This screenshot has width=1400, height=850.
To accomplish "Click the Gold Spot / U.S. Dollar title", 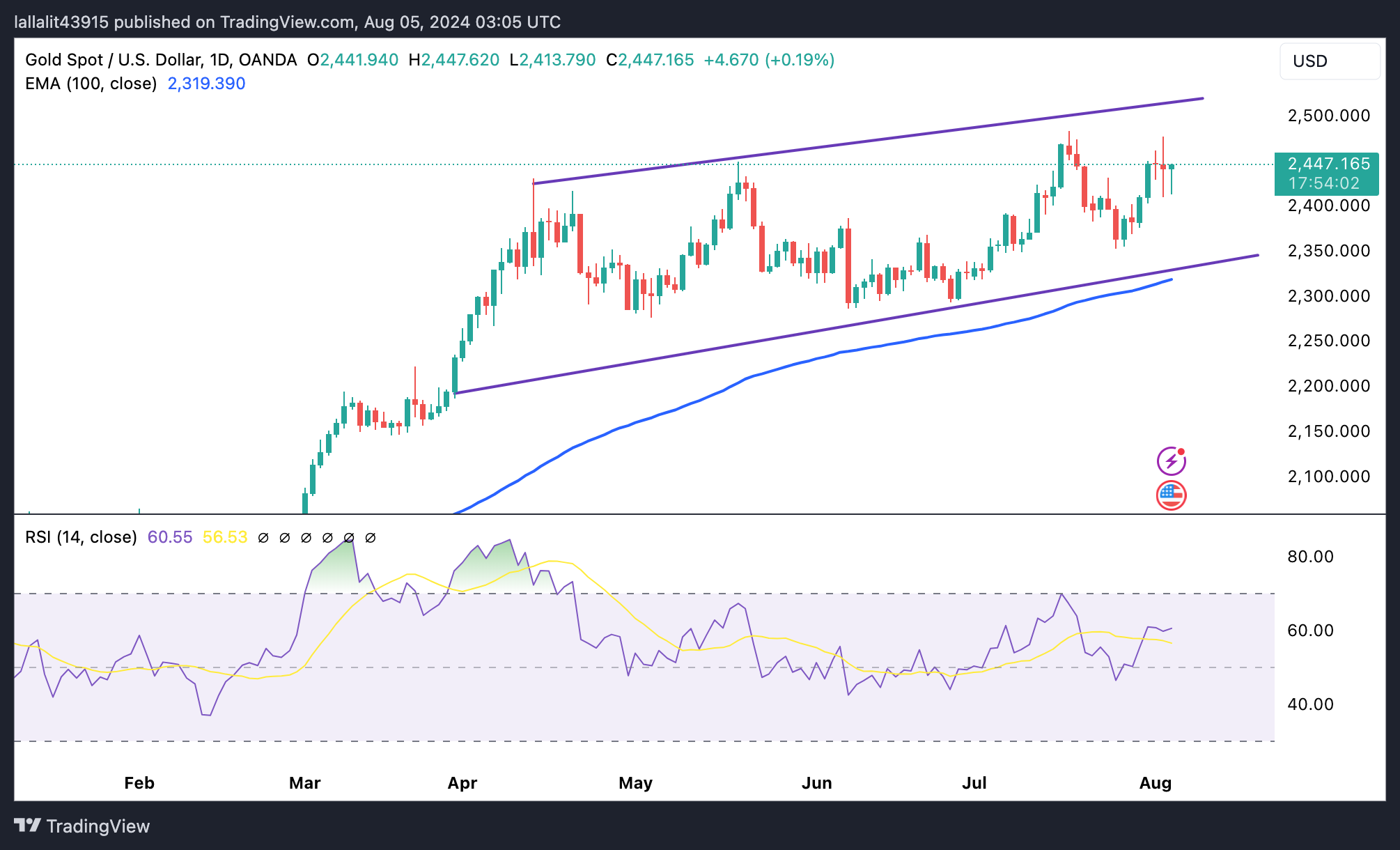I will [113, 60].
